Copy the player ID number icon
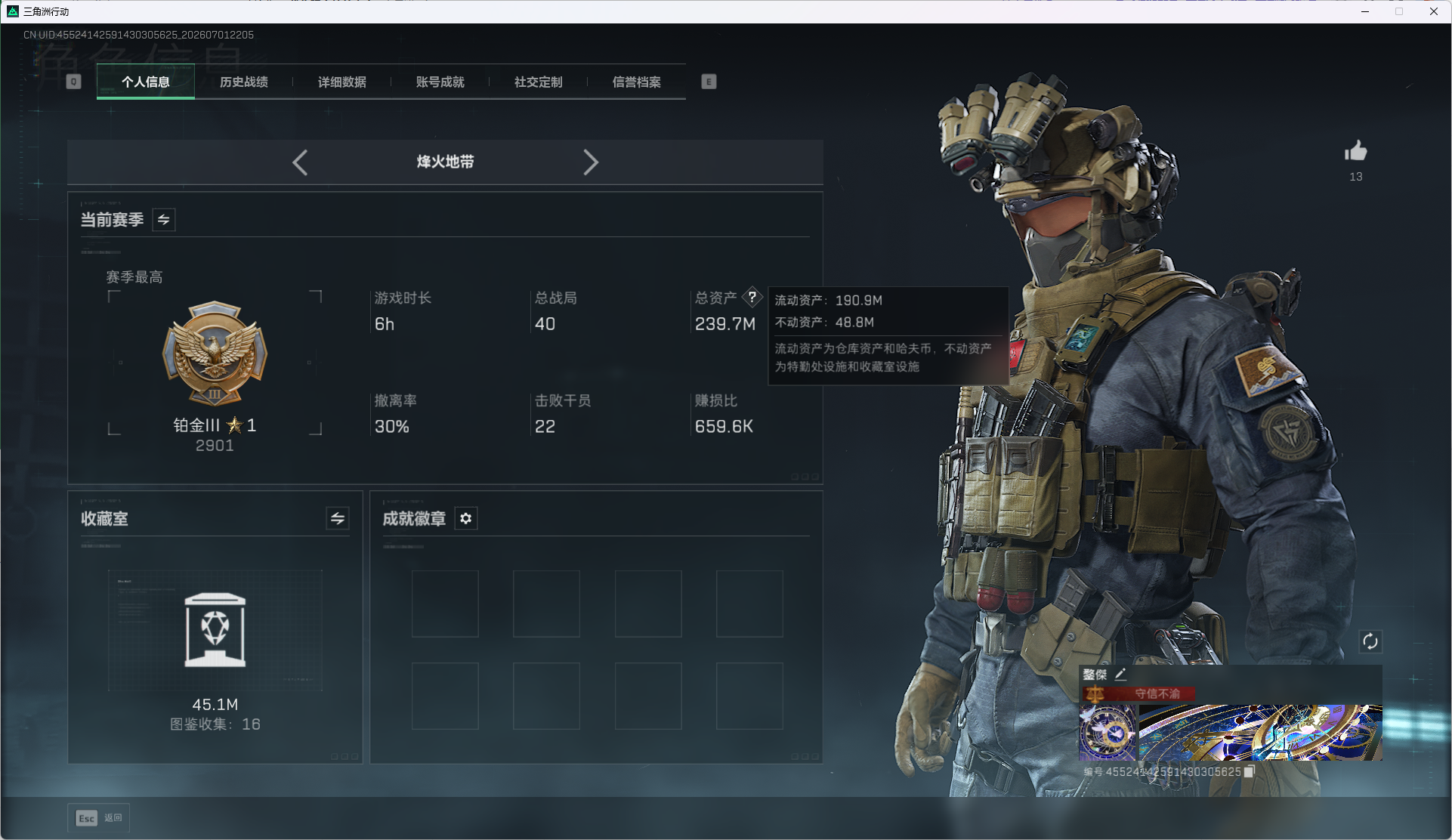The height and width of the screenshot is (840, 1452). [x=1249, y=771]
